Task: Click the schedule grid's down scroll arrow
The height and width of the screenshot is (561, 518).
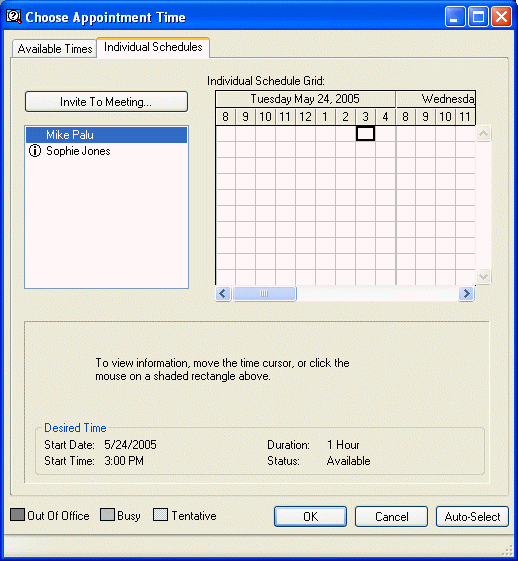Action: click(483, 276)
